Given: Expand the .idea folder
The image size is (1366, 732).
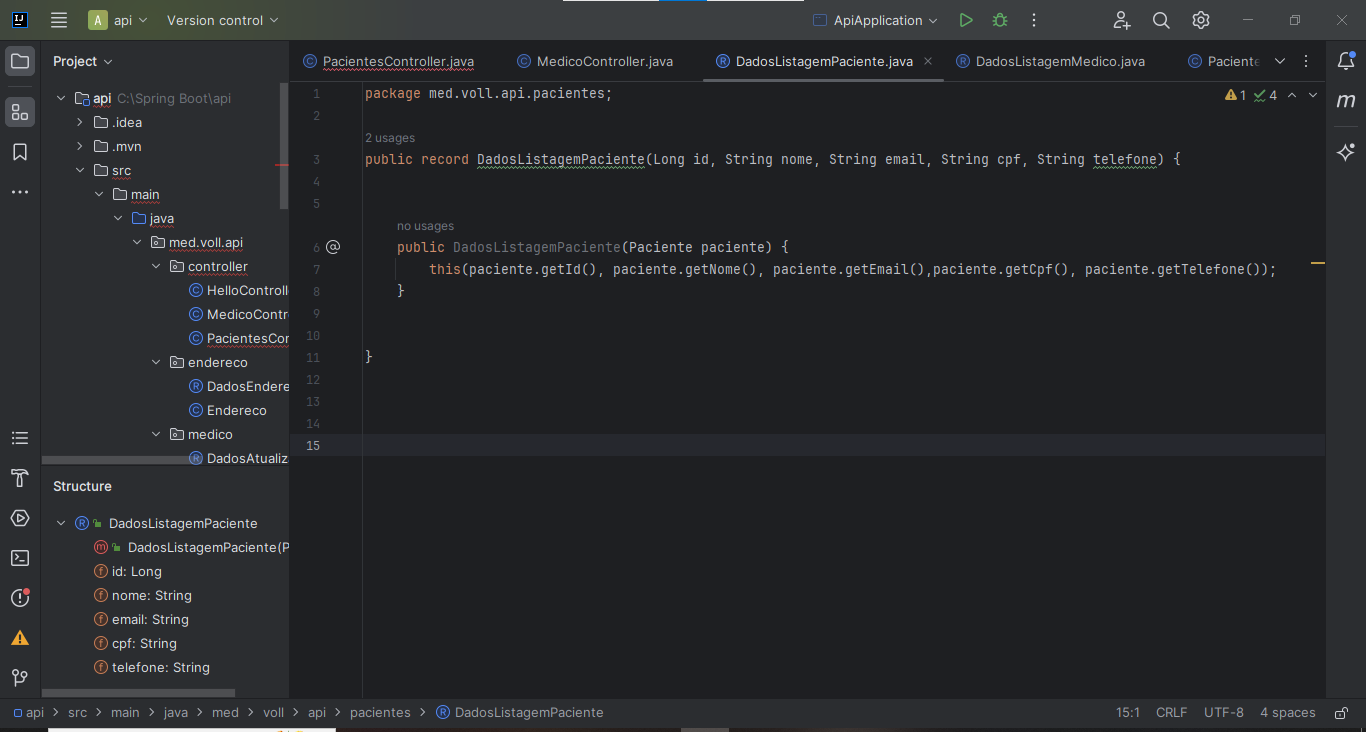Looking at the screenshot, I should click(x=80, y=122).
